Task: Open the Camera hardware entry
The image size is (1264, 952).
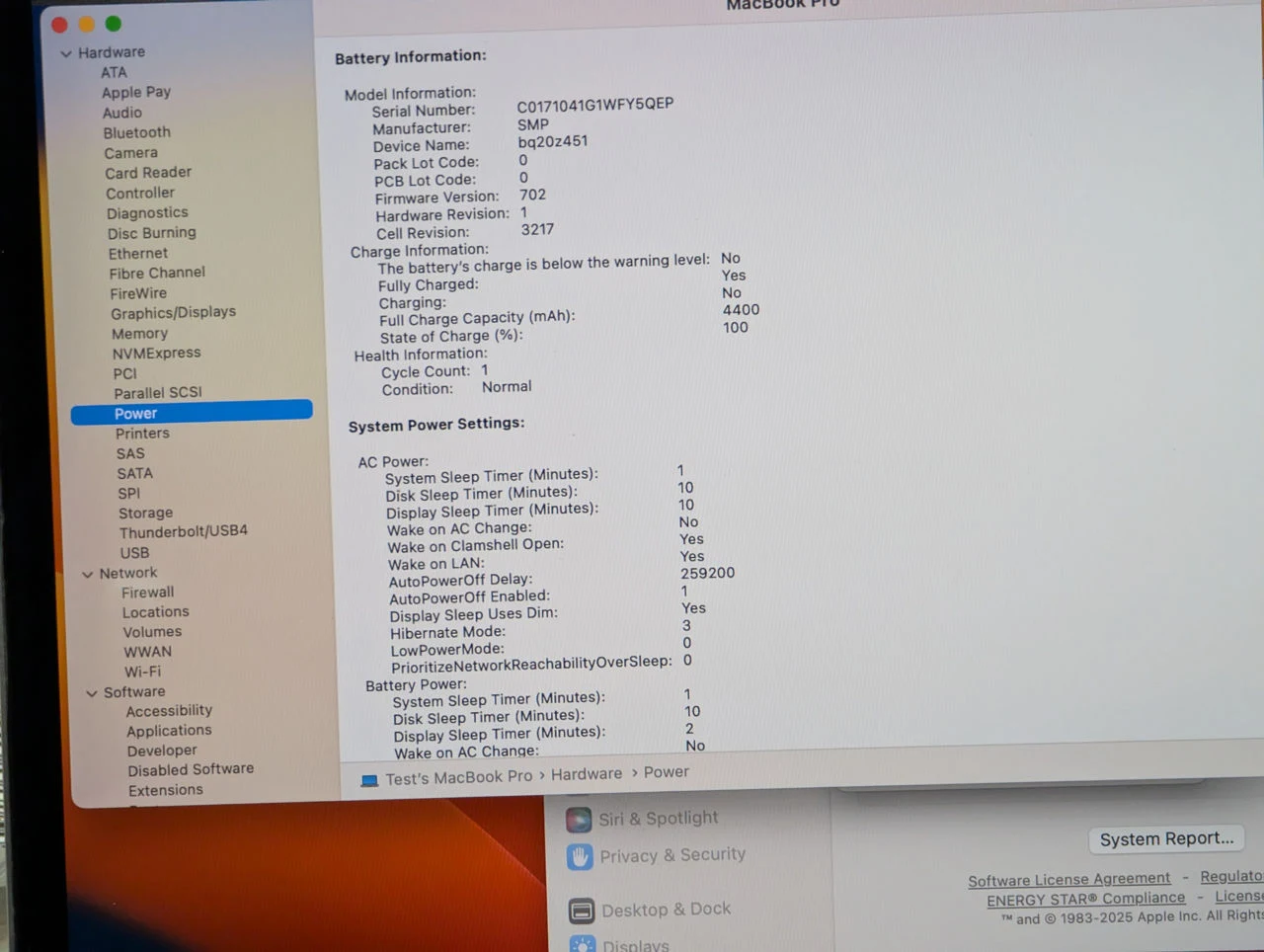Action: click(x=131, y=153)
